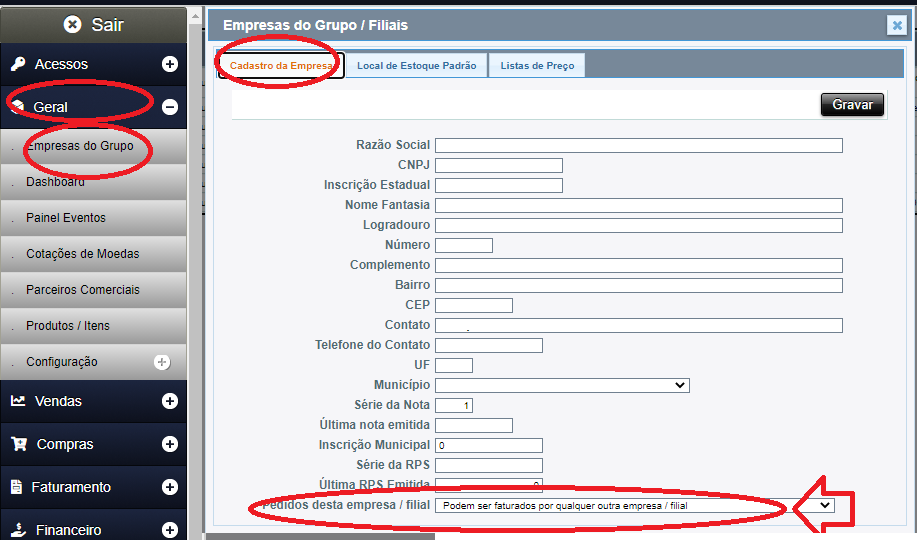Click the Razão Social input field
Screen dimensions: 917x540
pos(638,145)
